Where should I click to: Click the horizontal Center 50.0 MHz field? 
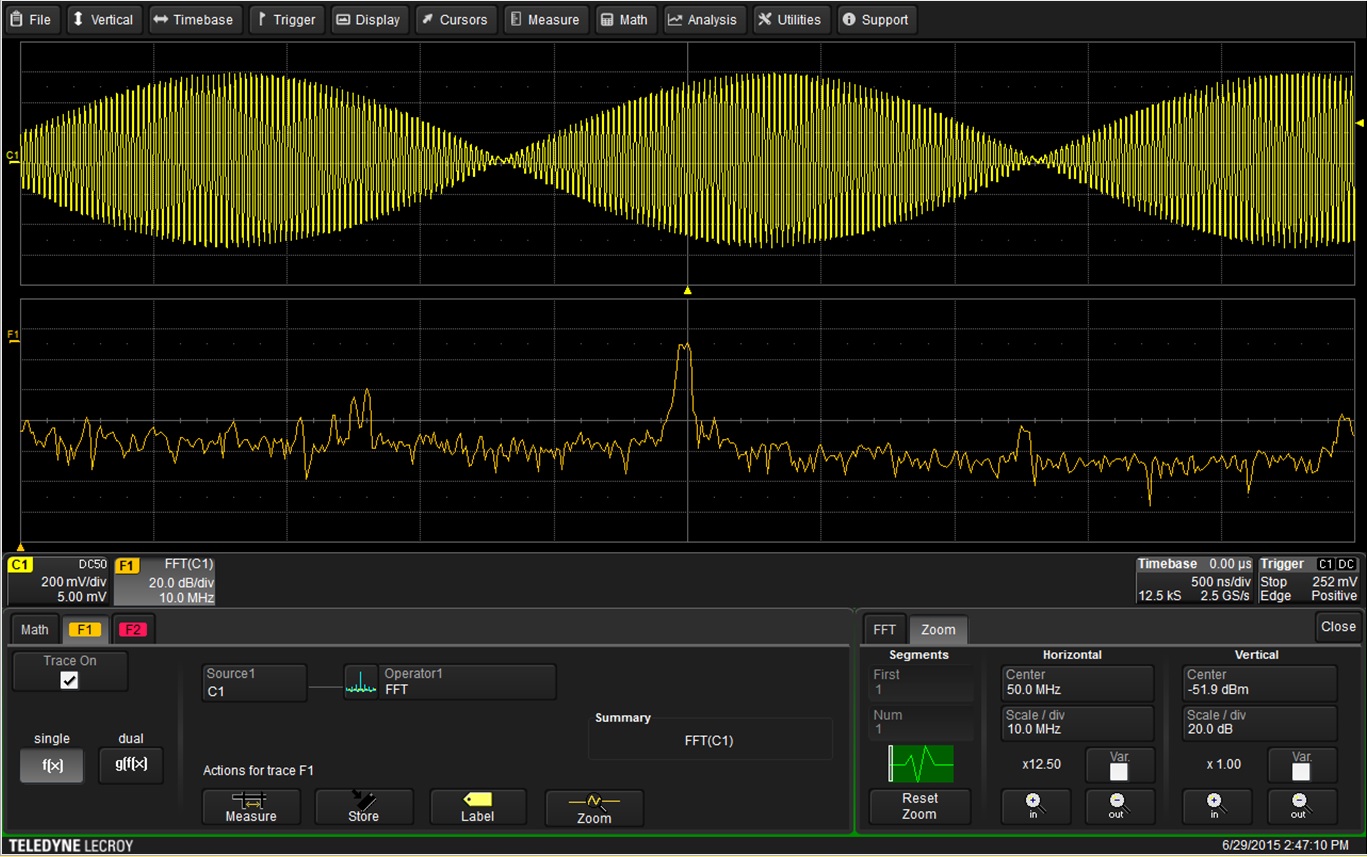[x=1076, y=682]
